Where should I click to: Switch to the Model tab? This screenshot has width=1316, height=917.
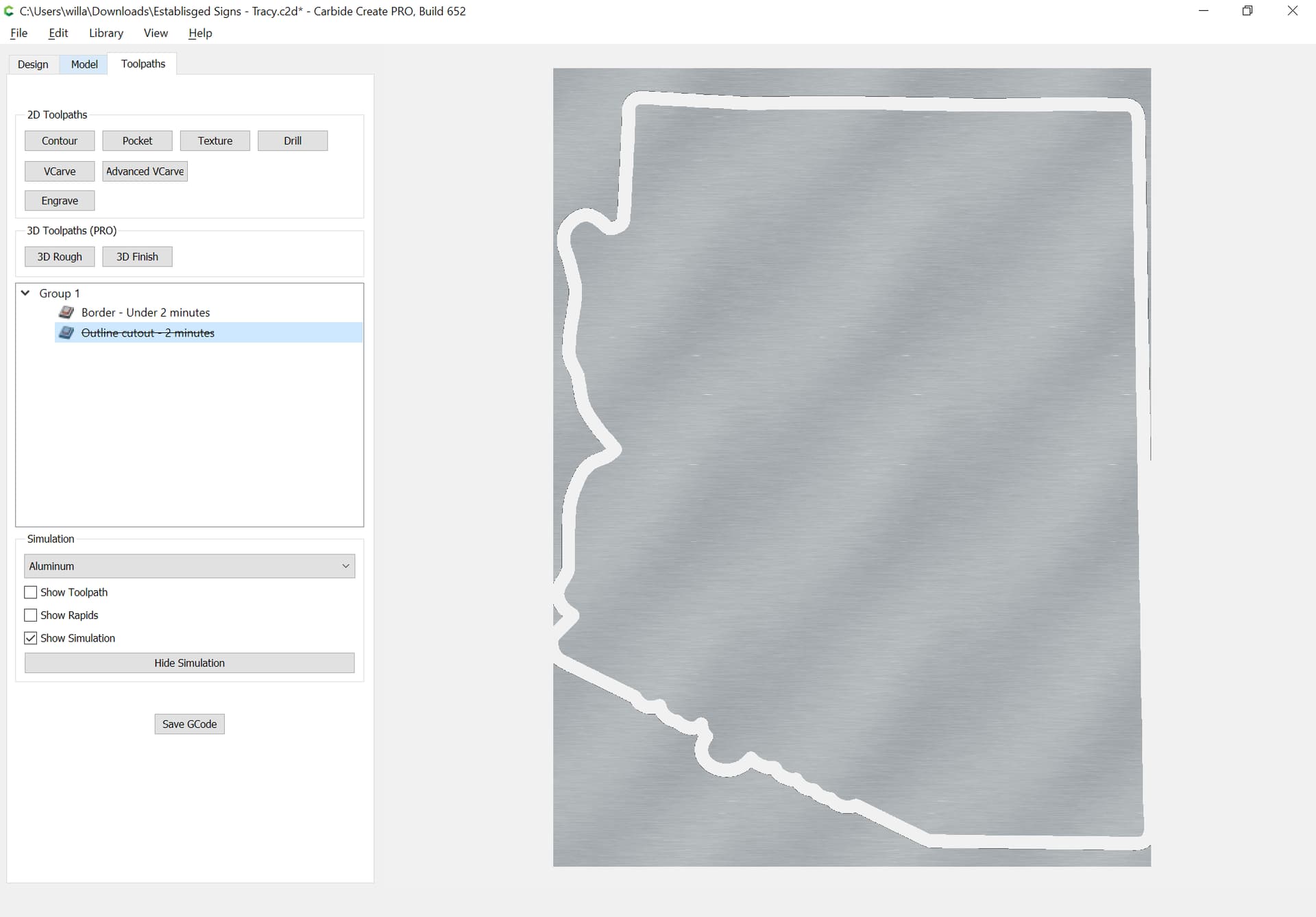tap(84, 64)
